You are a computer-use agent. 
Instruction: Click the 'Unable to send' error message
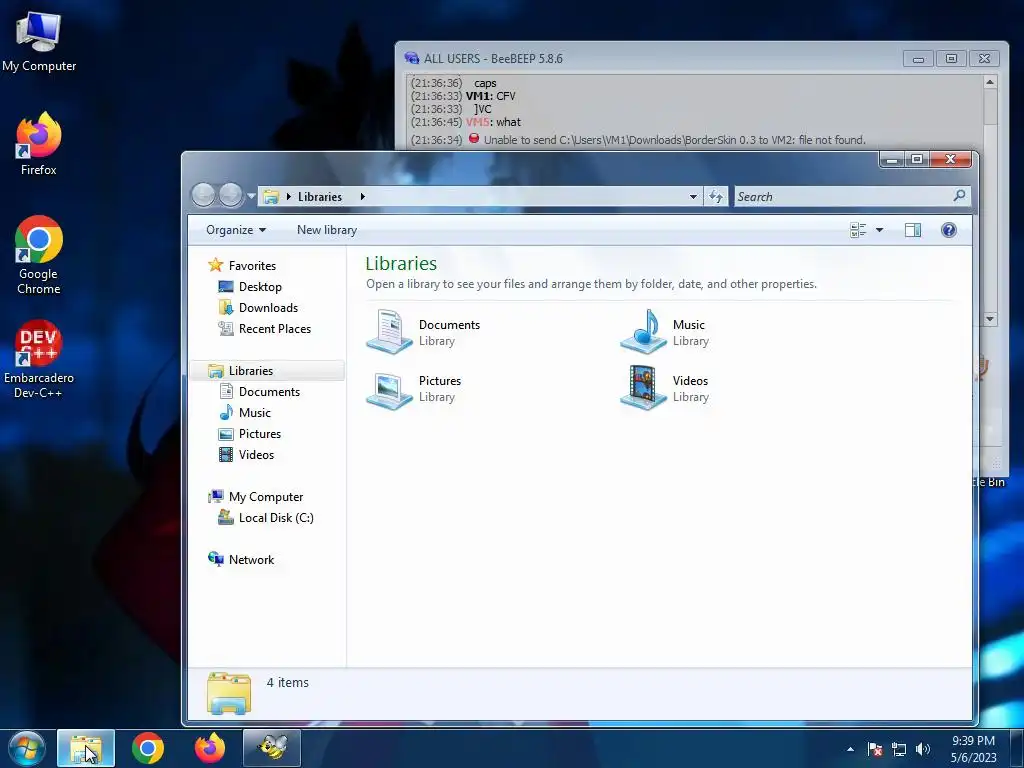click(675, 140)
